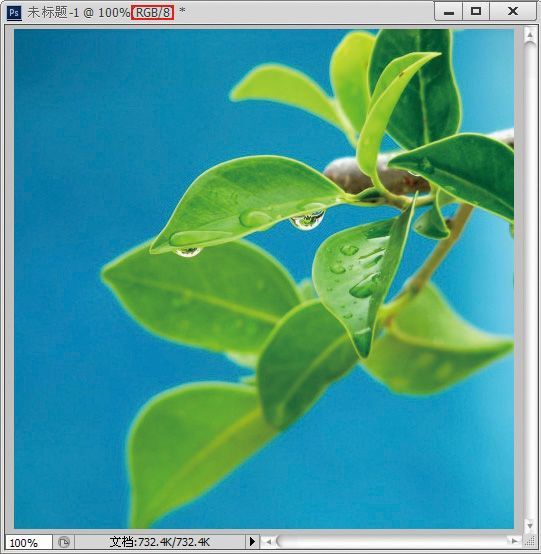Click the horizontal scrollbar left arrow

(269, 541)
